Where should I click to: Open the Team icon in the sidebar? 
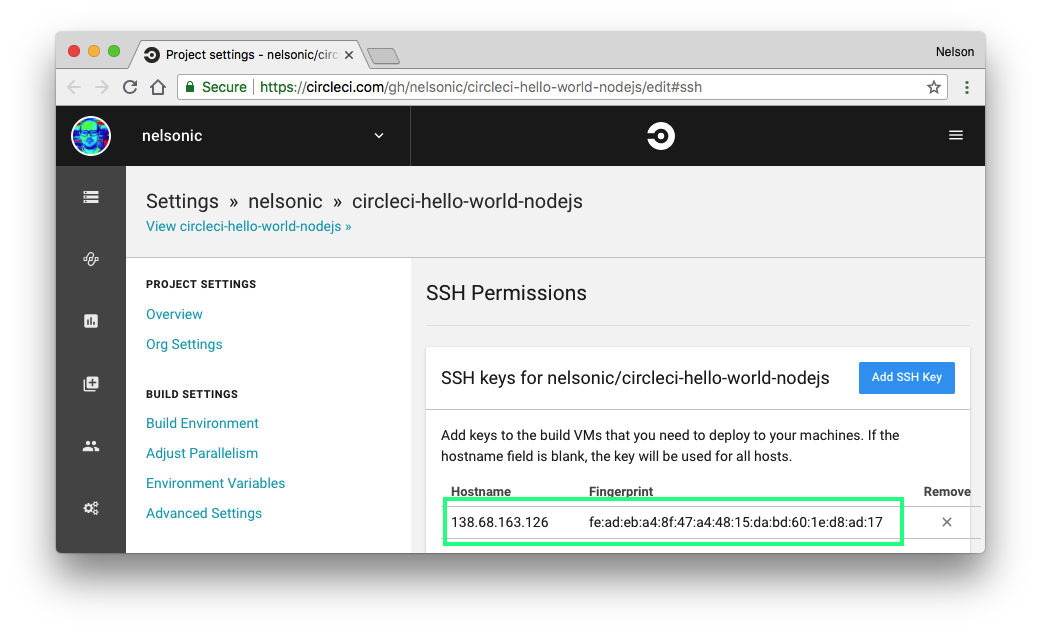click(x=91, y=446)
